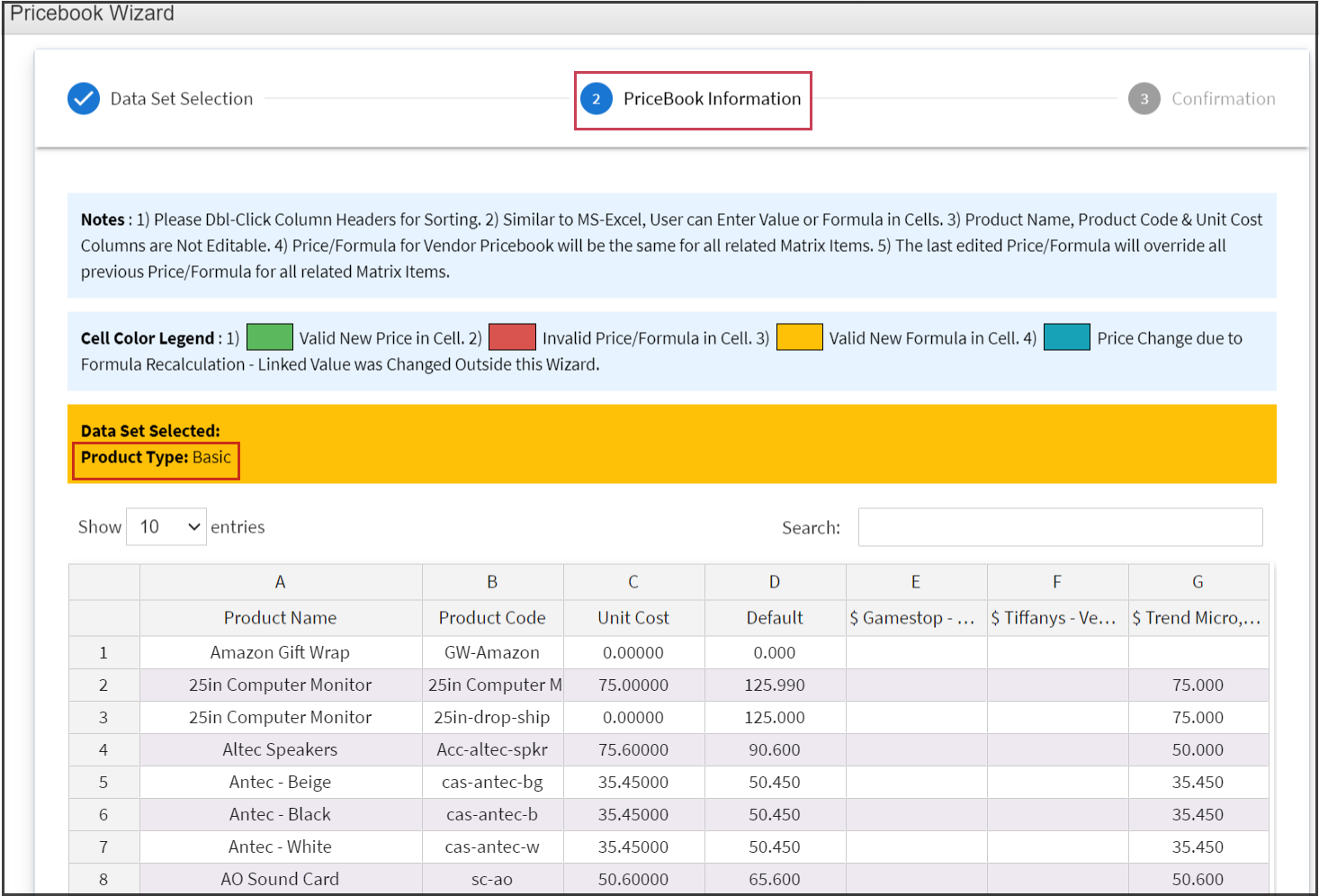Click the cas-antec-b code cell
This screenshot has width=1319, height=896.
[x=492, y=815]
